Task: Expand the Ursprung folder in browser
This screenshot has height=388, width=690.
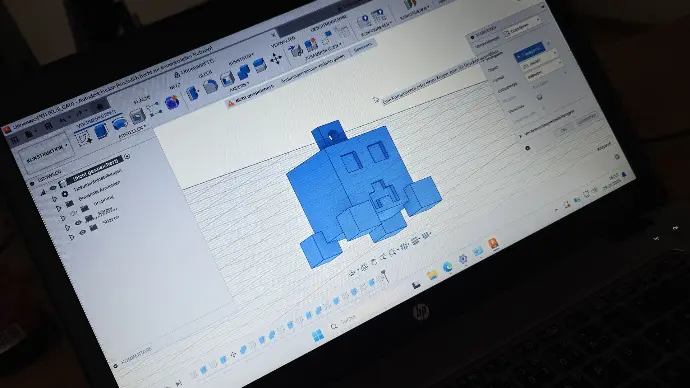Action: coord(59,208)
